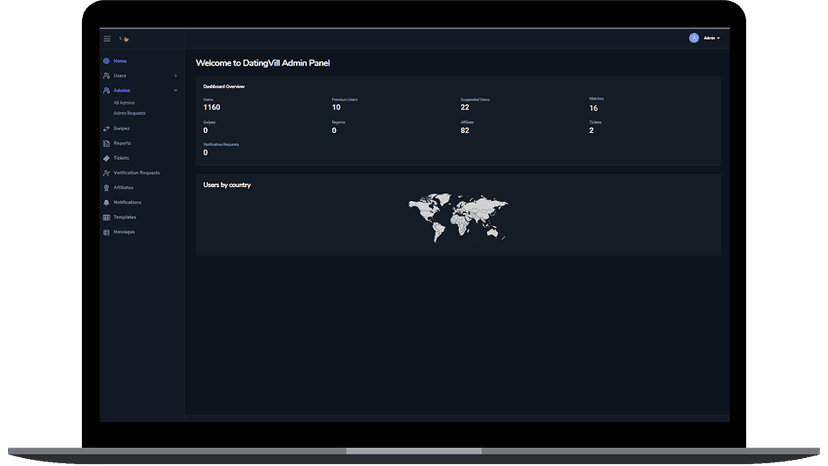Toggle the hamburger sidebar menu
The height and width of the screenshot is (466, 828).
coord(107,39)
